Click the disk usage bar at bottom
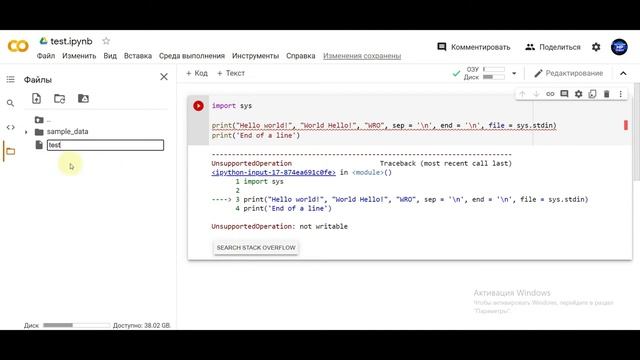This screenshot has height=360, width=640. [76, 325]
